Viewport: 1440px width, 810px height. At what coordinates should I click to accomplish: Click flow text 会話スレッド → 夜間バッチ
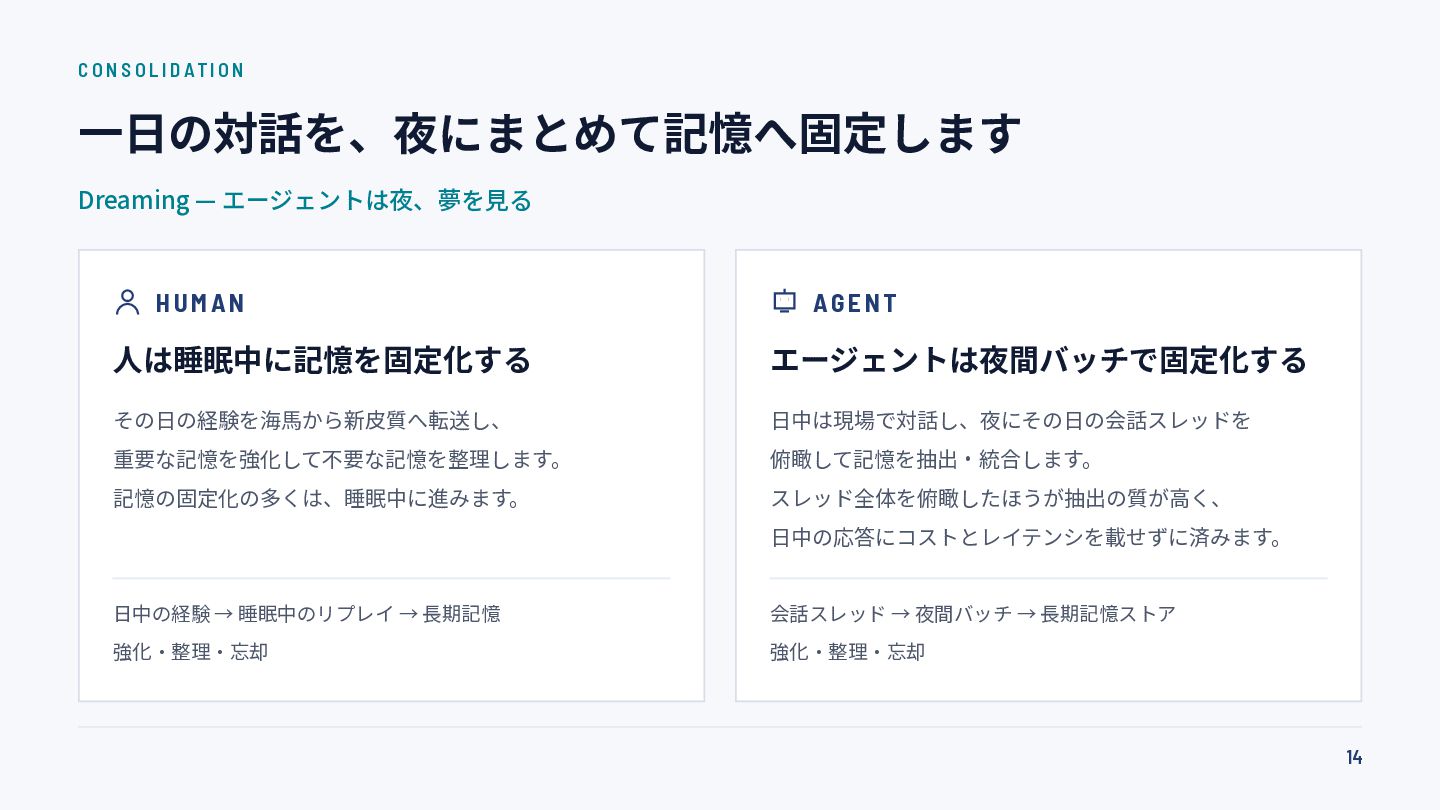click(973, 613)
